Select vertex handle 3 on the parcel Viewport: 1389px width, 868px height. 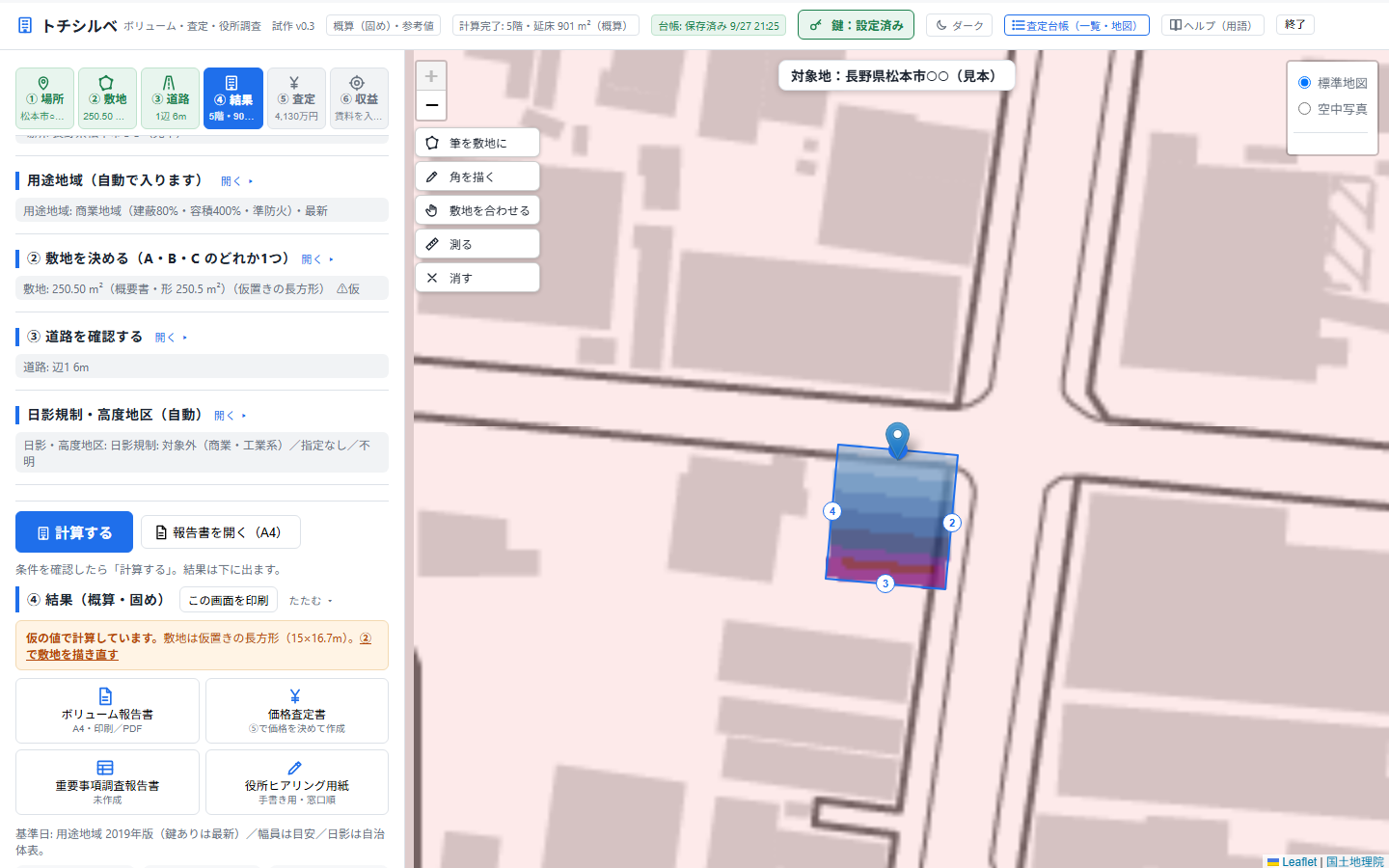coord(885,583)
